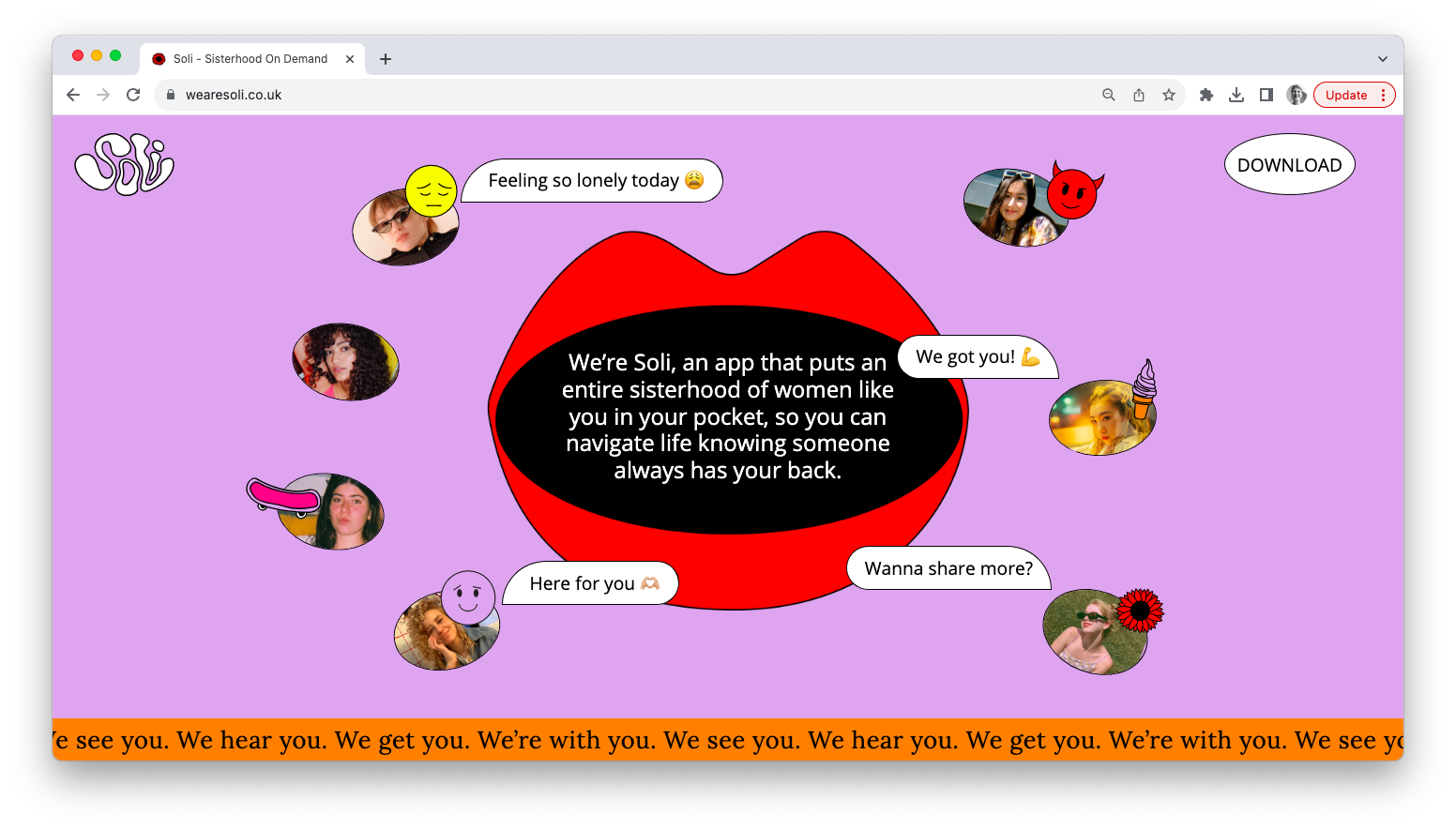Screen dimensions: 1456x830
Task: Minimize the browser window
Action: (x=97, y=55)
